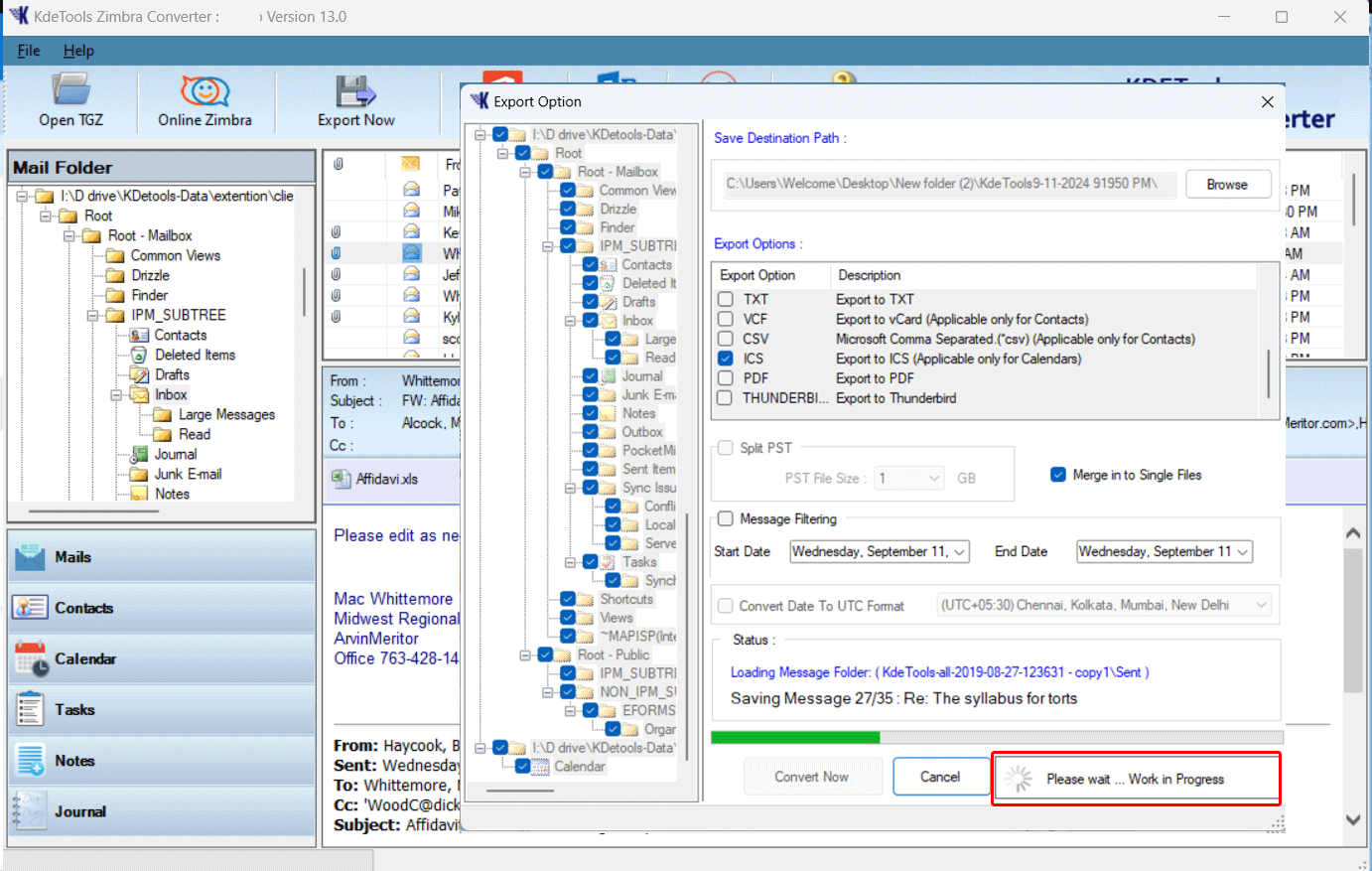The width and height of the screenshot is (1372, 871).
Task: Click the Mail Folder panel header
Action: coord(162,167)
